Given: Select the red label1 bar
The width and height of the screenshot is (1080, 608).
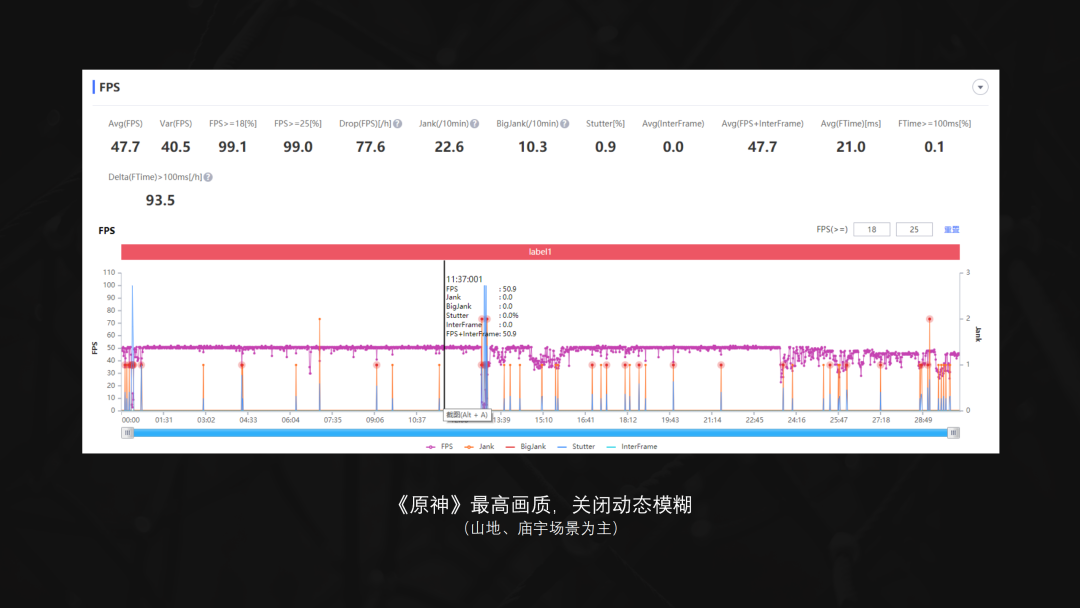Looking at the screenshot, I should [540, 252].
